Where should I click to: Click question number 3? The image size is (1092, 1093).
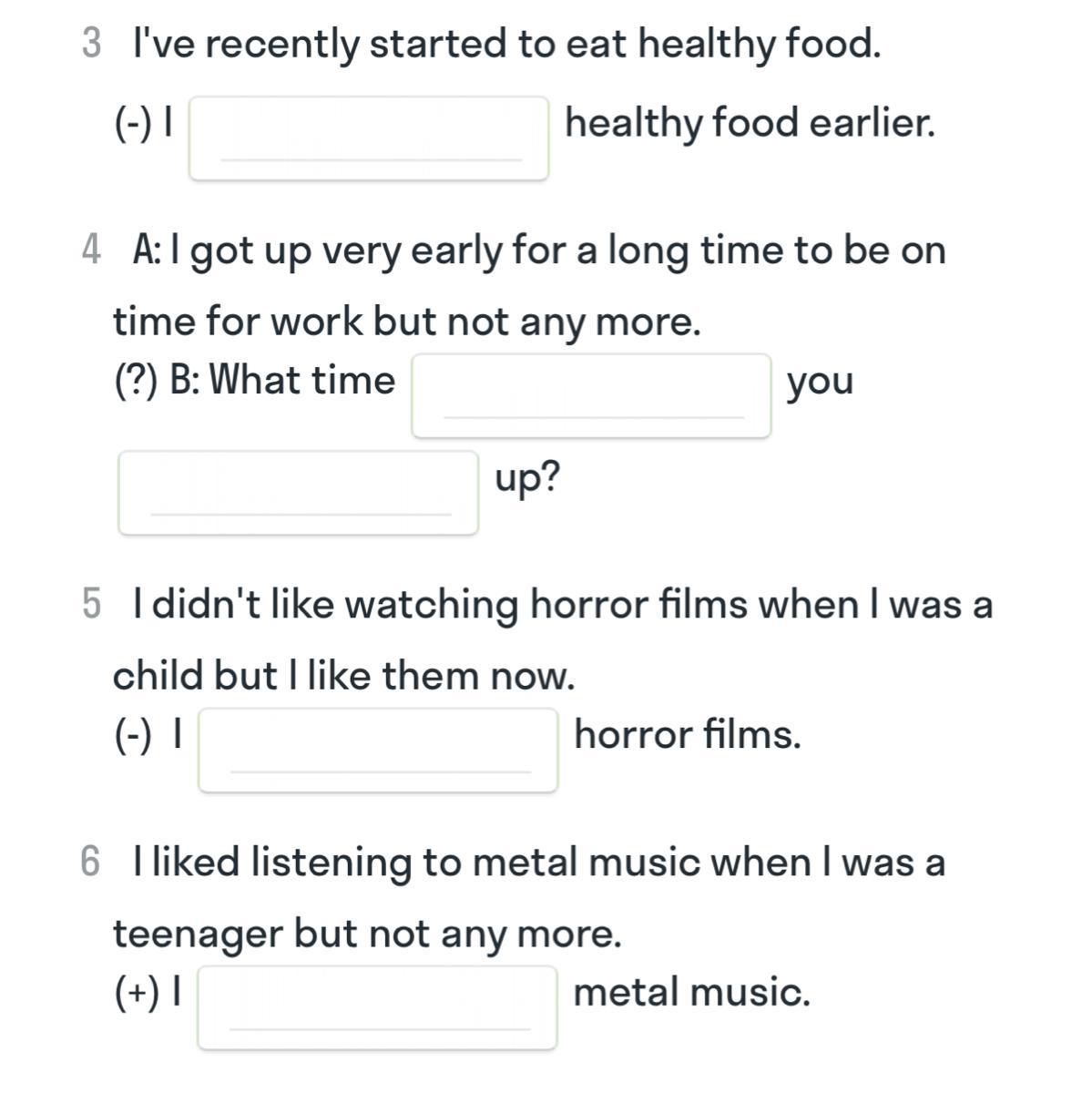[x=91, y=43]
